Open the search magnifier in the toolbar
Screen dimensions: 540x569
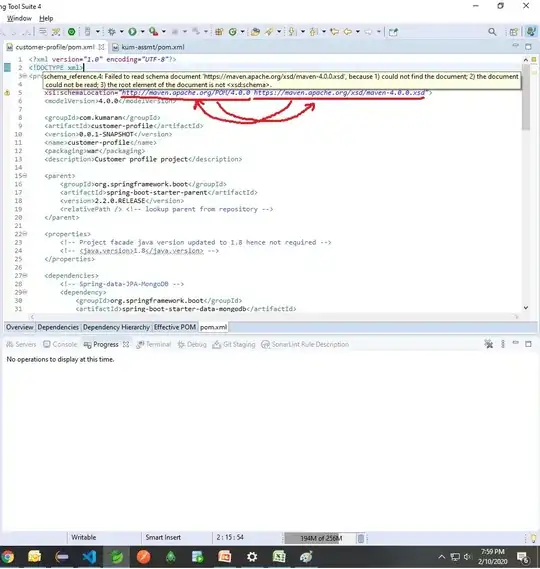[x=492, y=32]
